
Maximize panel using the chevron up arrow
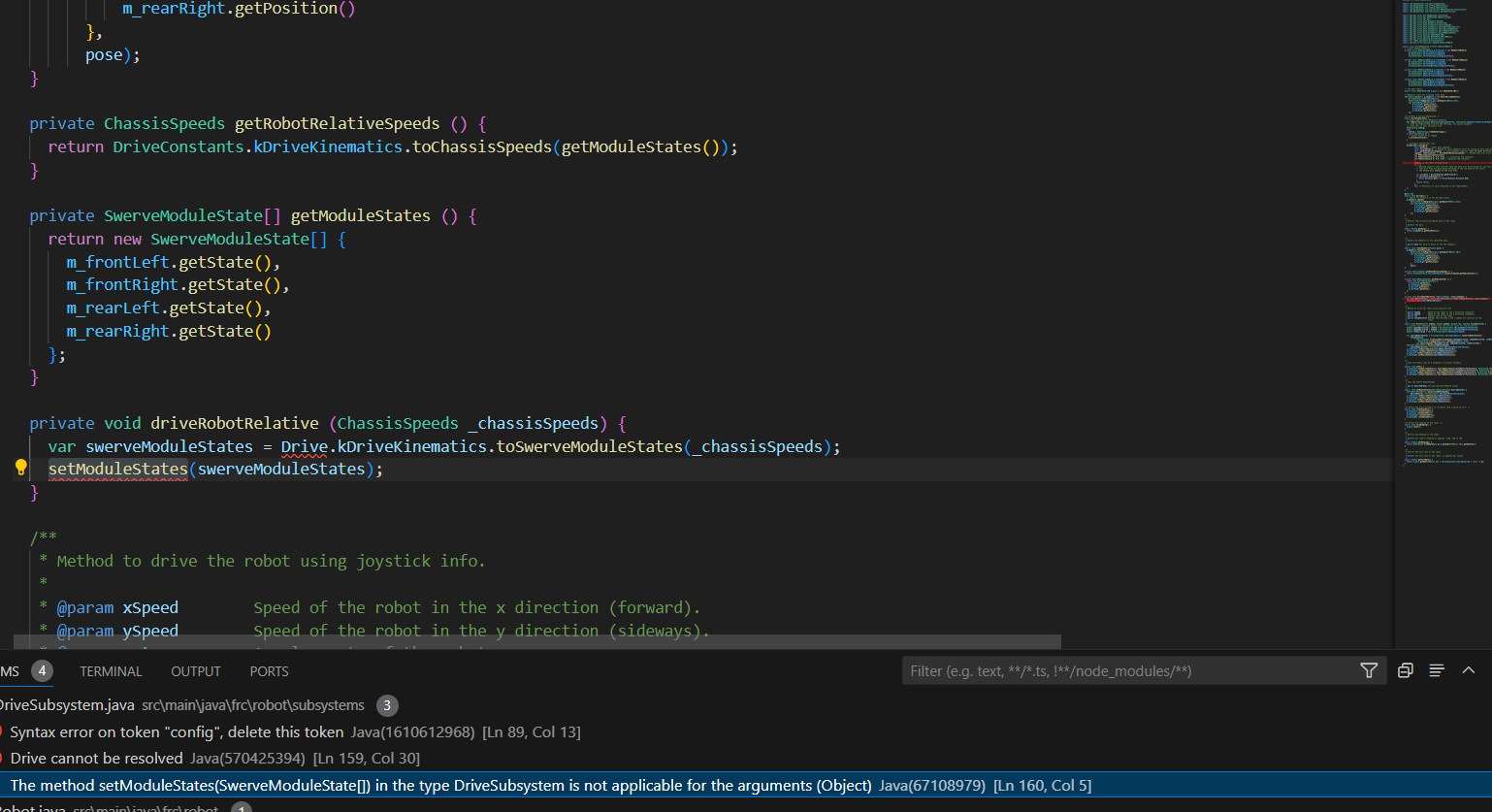point(1468,670)
